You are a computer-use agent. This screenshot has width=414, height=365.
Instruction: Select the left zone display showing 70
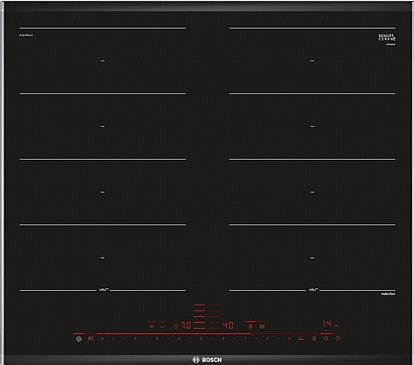[x=185, y=325]
